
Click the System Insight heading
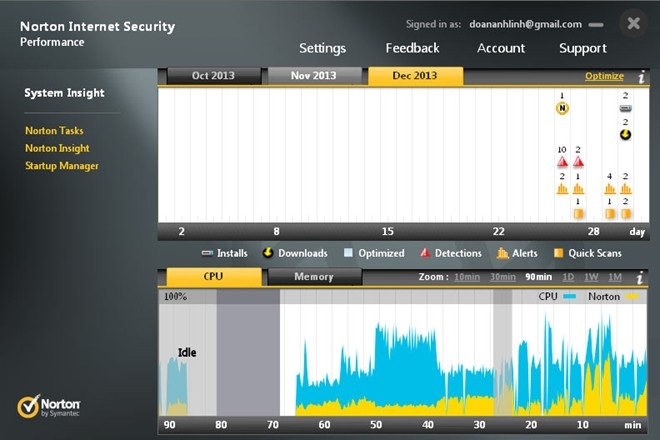64,93
